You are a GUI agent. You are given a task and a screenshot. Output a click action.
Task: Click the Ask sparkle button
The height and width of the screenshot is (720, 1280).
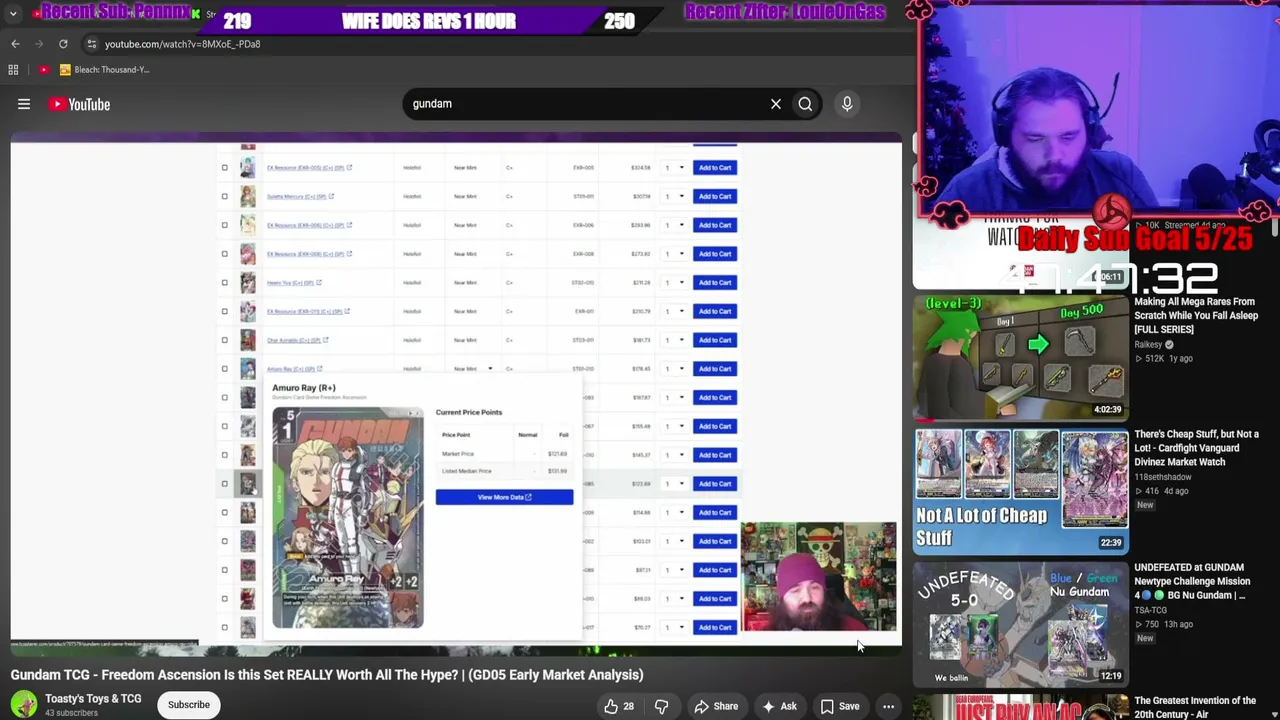779,706
